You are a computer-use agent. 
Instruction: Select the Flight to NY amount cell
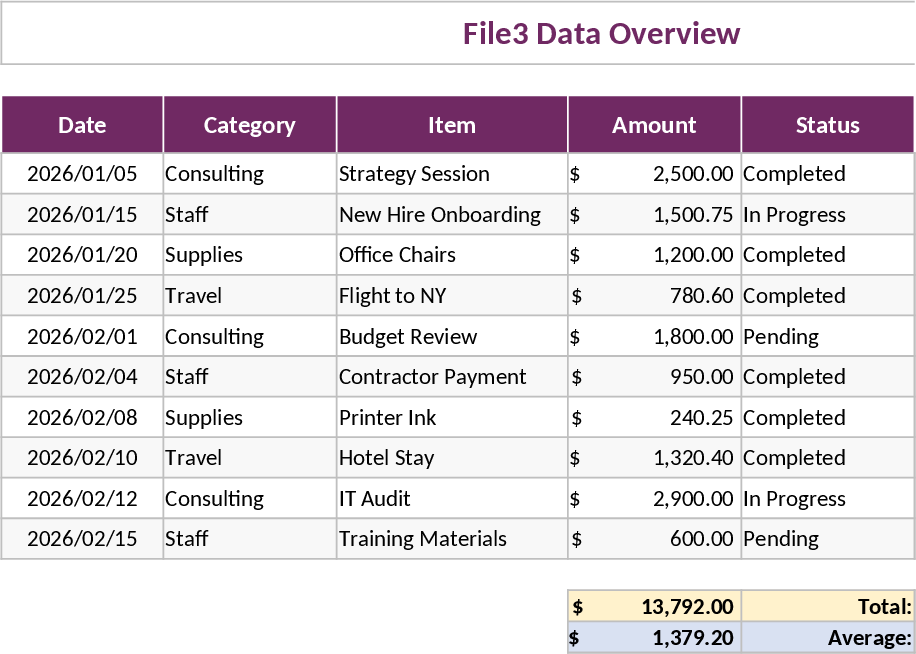(x=653, y=295)
